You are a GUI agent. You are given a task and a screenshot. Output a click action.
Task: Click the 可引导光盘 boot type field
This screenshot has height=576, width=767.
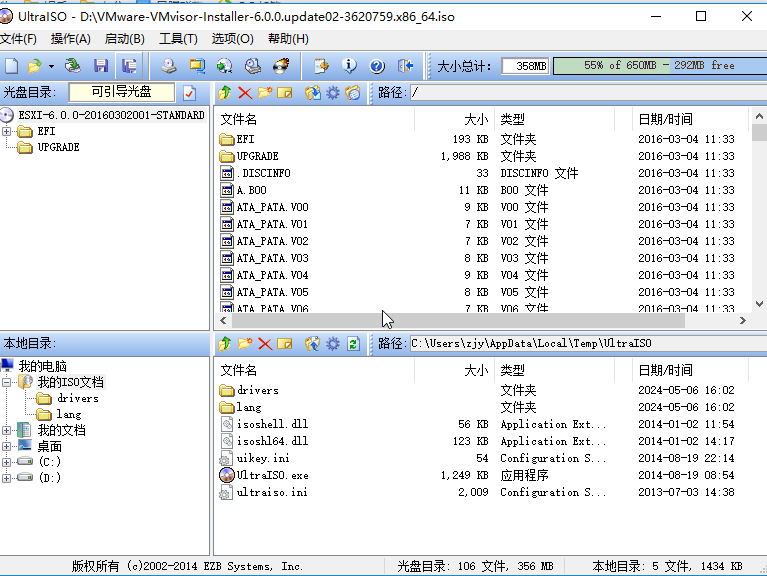point(121,92)
